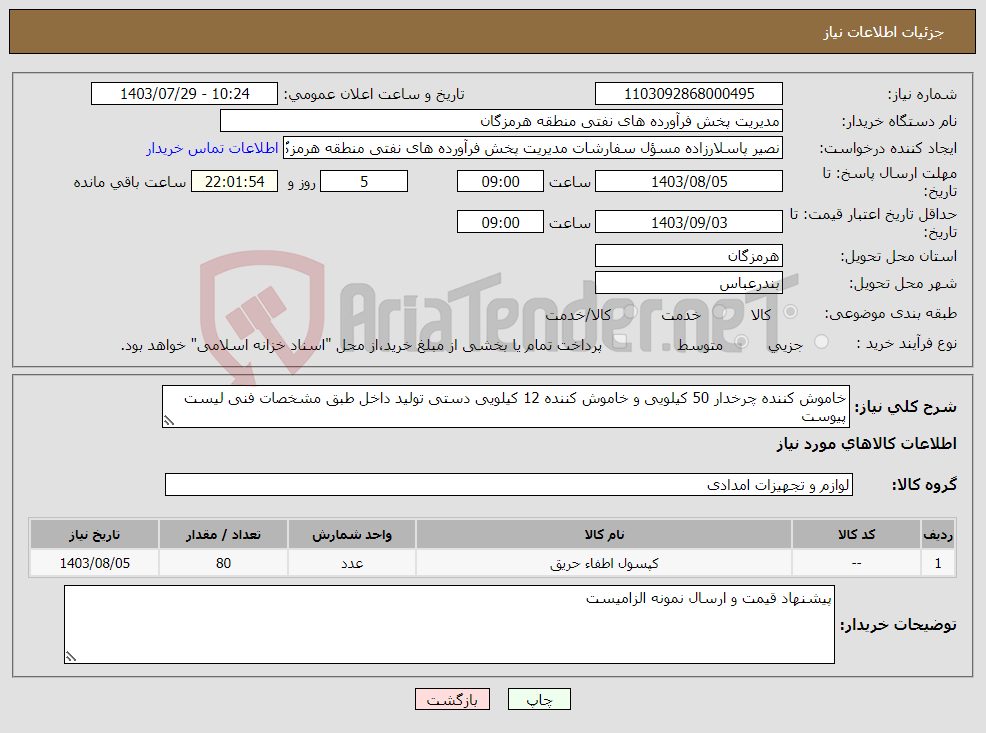This screenshot has width=986, height=733.
Task: Click the بازگشت (back) button
Action: click(x=452, y=699)
